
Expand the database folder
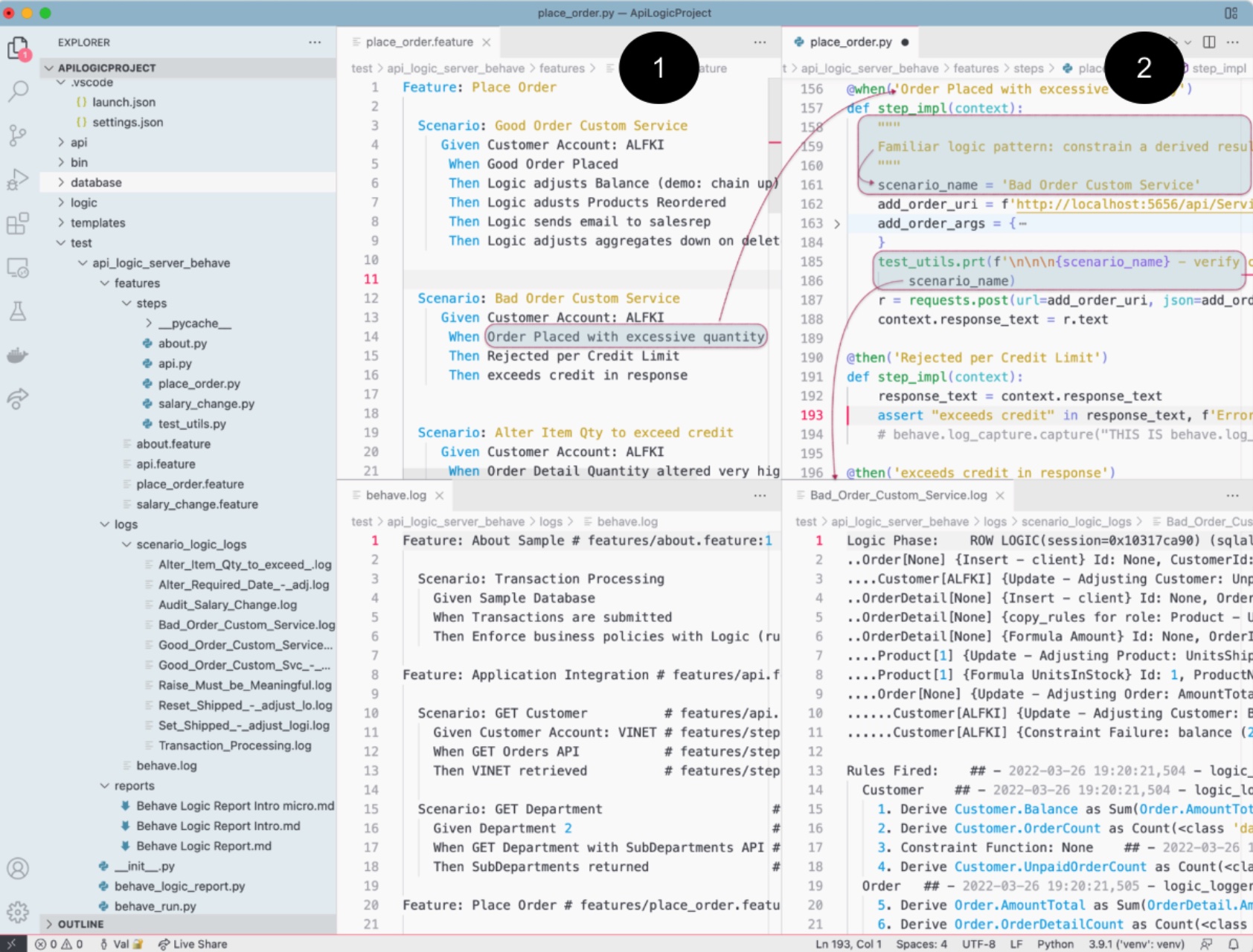[x=95, y=182]
